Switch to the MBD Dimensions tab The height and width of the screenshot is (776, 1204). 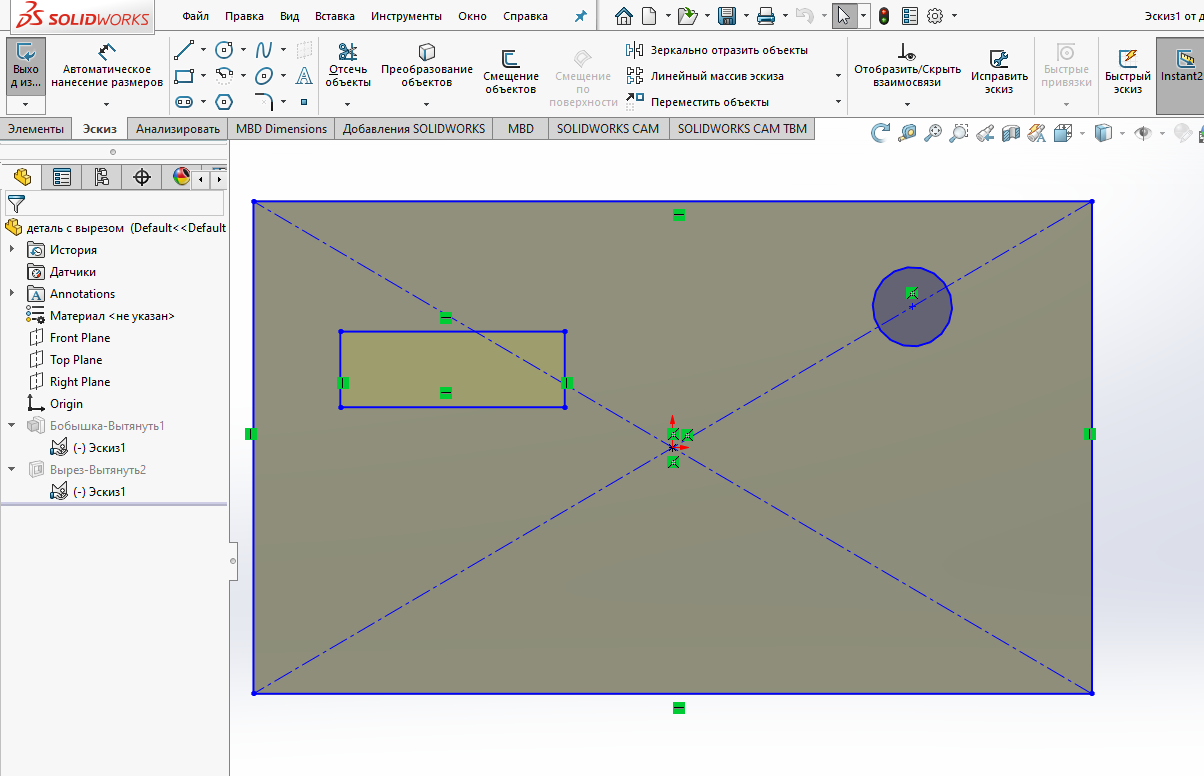pos(281,128)
